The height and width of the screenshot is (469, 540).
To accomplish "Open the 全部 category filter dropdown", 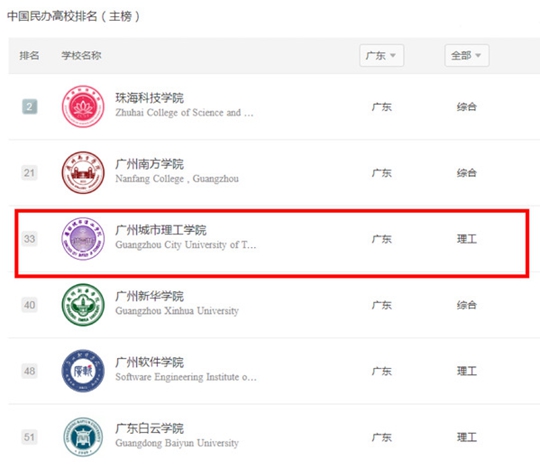I will (467, 55).
